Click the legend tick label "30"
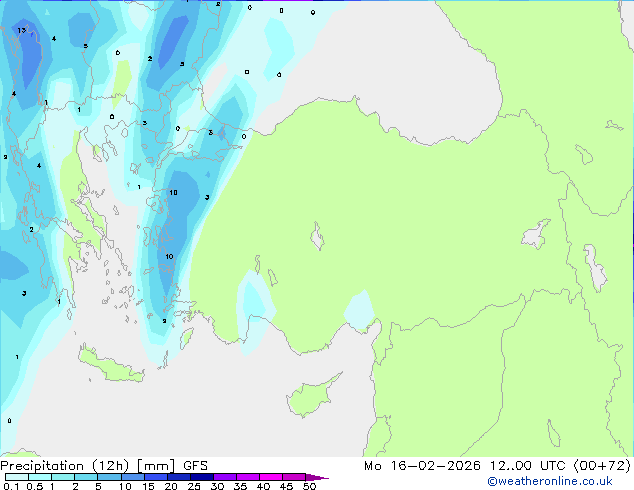Screen dimensions: 634x490 218,486
